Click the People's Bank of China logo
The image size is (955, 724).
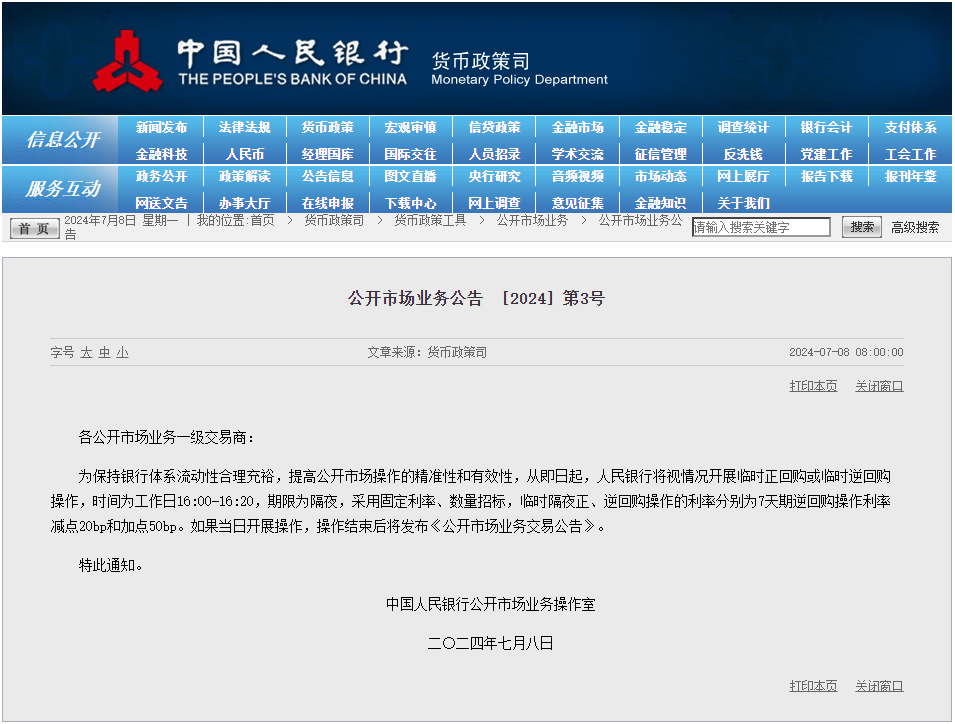point(127,62)
